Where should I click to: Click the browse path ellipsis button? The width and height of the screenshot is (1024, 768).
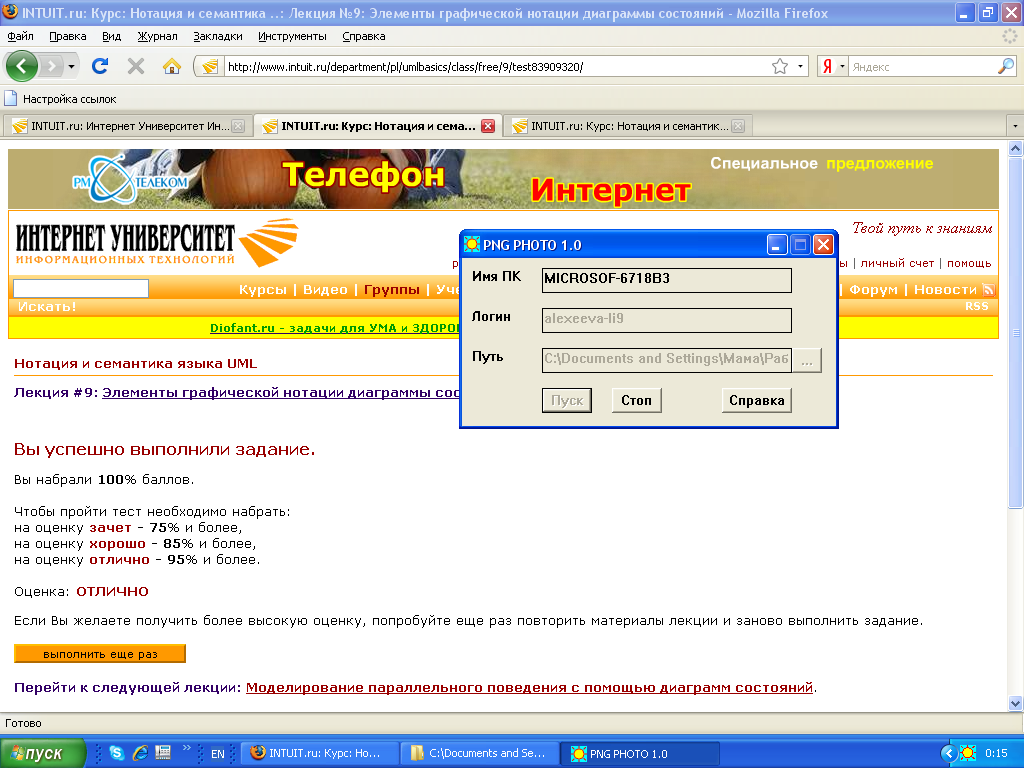pyautogui.click(x=807, y=360)
